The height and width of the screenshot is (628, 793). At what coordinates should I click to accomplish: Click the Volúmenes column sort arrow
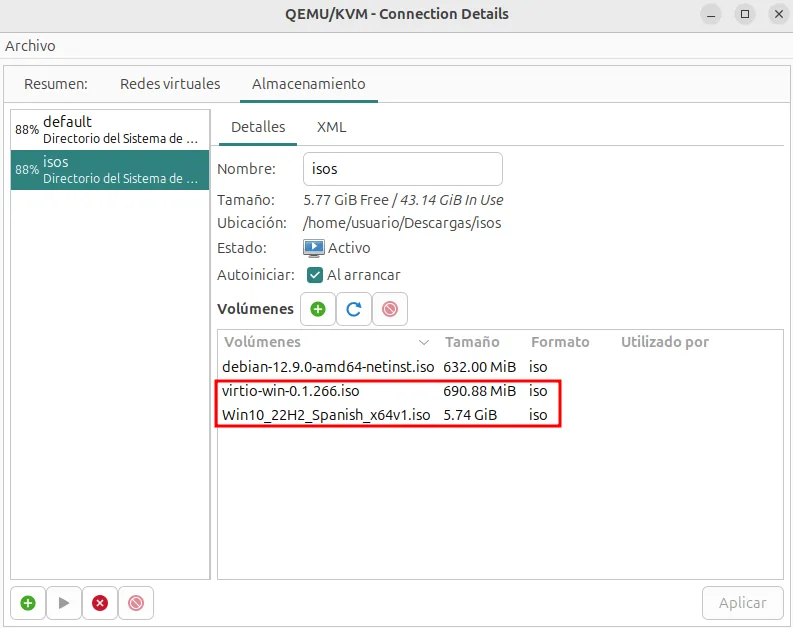click(424, 342)
